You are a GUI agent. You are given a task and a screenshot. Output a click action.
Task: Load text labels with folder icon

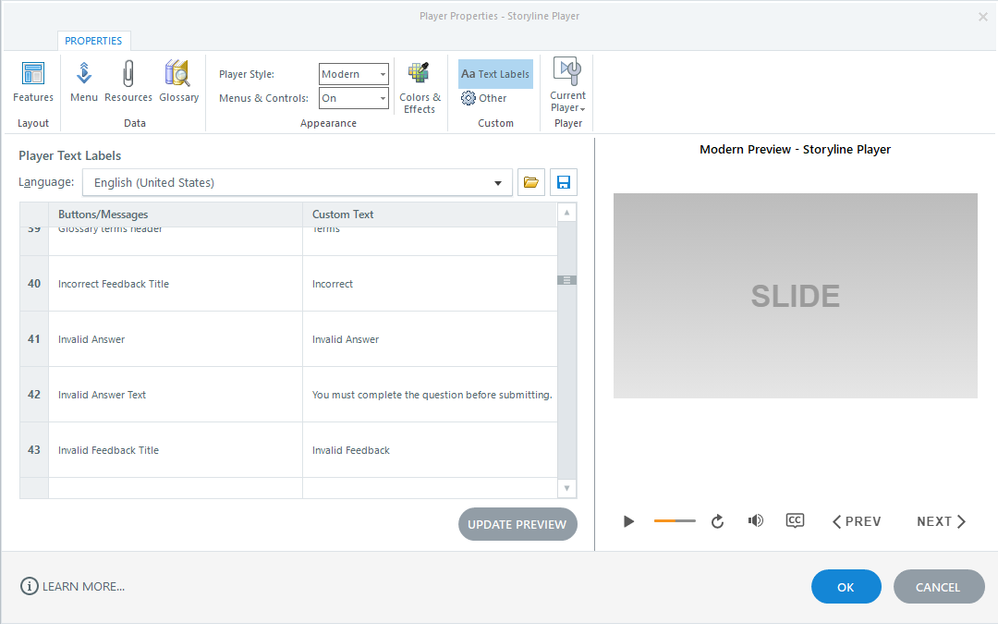[531, 183]
